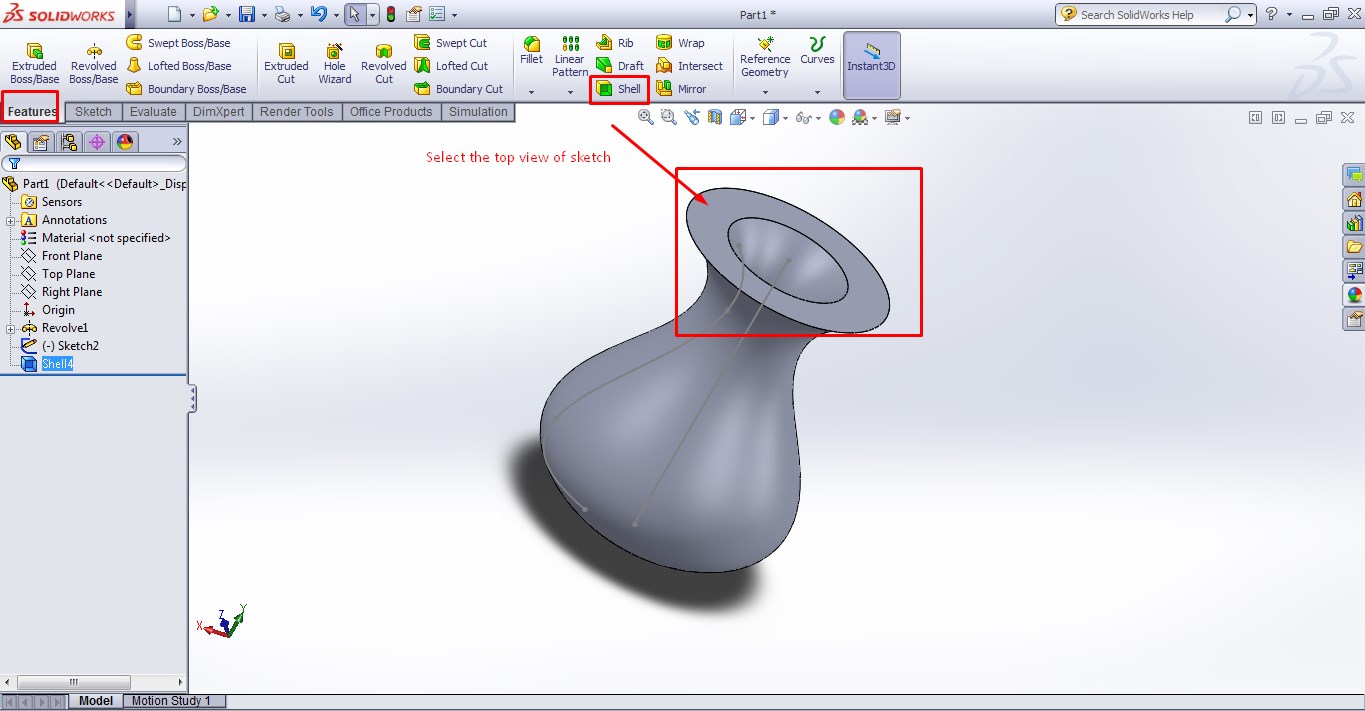1365x711 pixels.
Task: Choose Lofted Boss/Base feature
Action: [x=179, y=66]
